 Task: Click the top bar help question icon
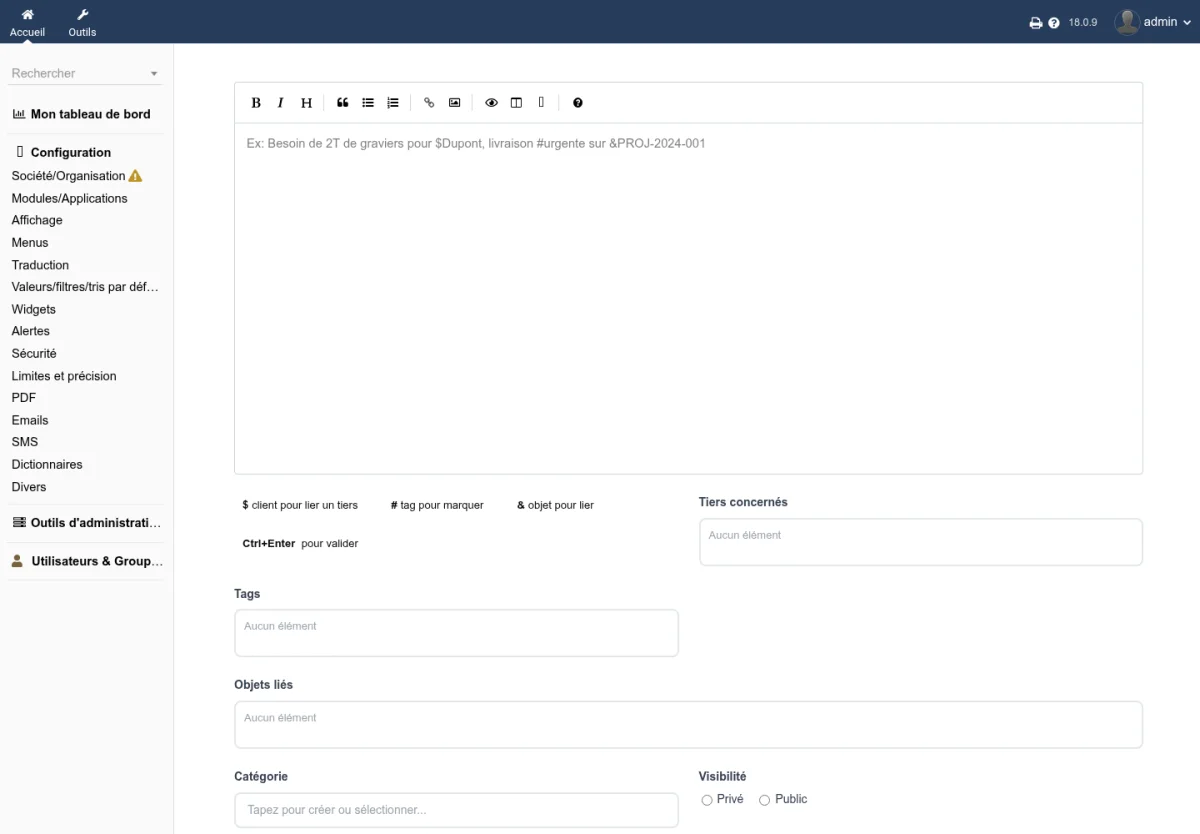[x=1054, y=23]
